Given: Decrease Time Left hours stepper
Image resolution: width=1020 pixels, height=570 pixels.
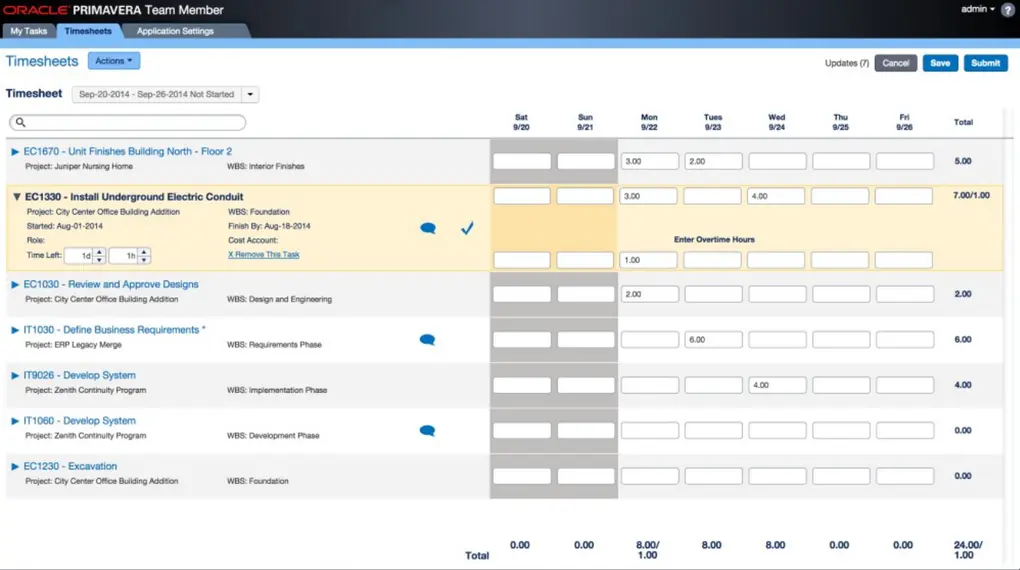Looking at the screenshot, I should point(144,260).
